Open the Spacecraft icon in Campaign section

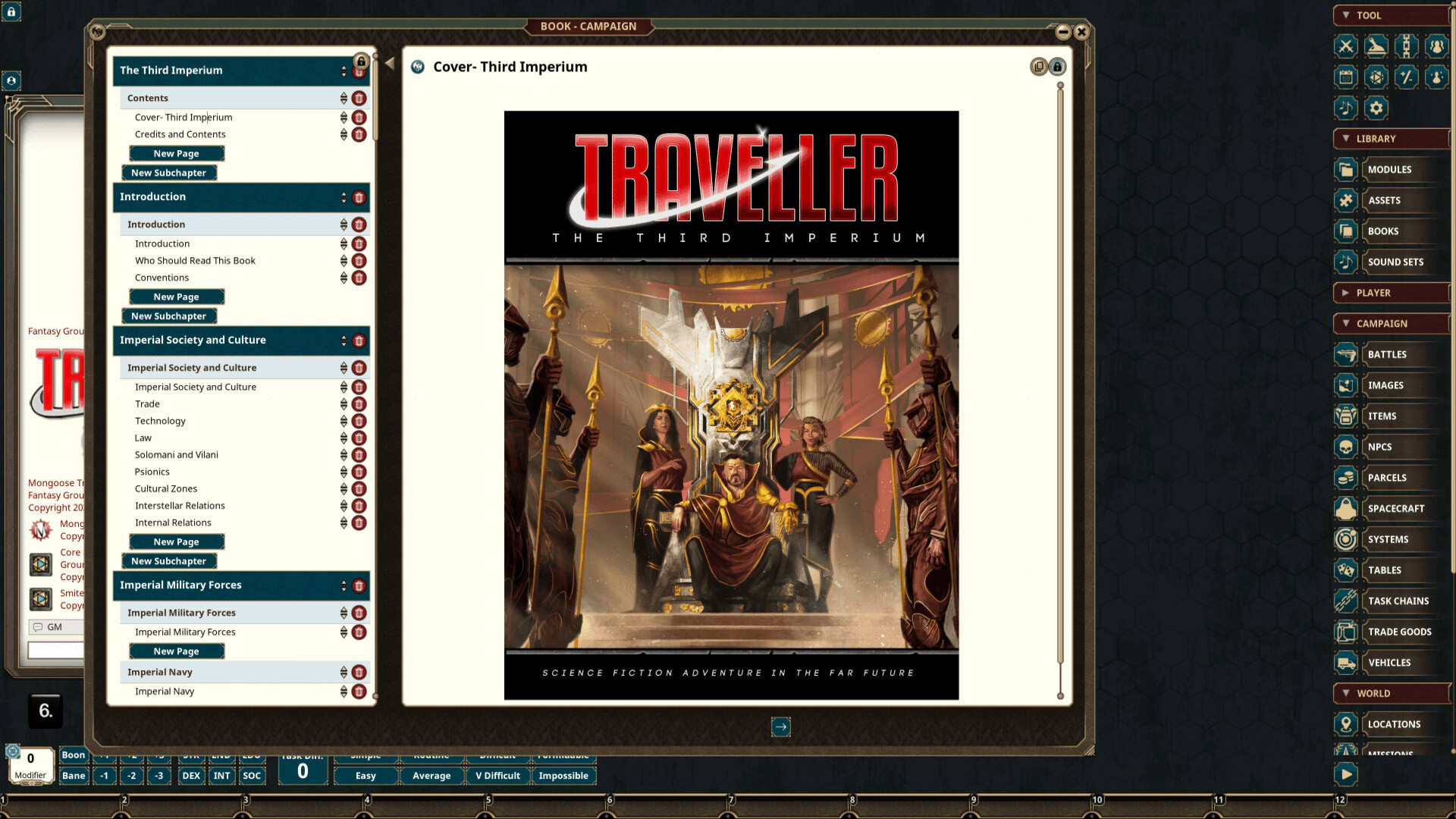pos(1345,508)
